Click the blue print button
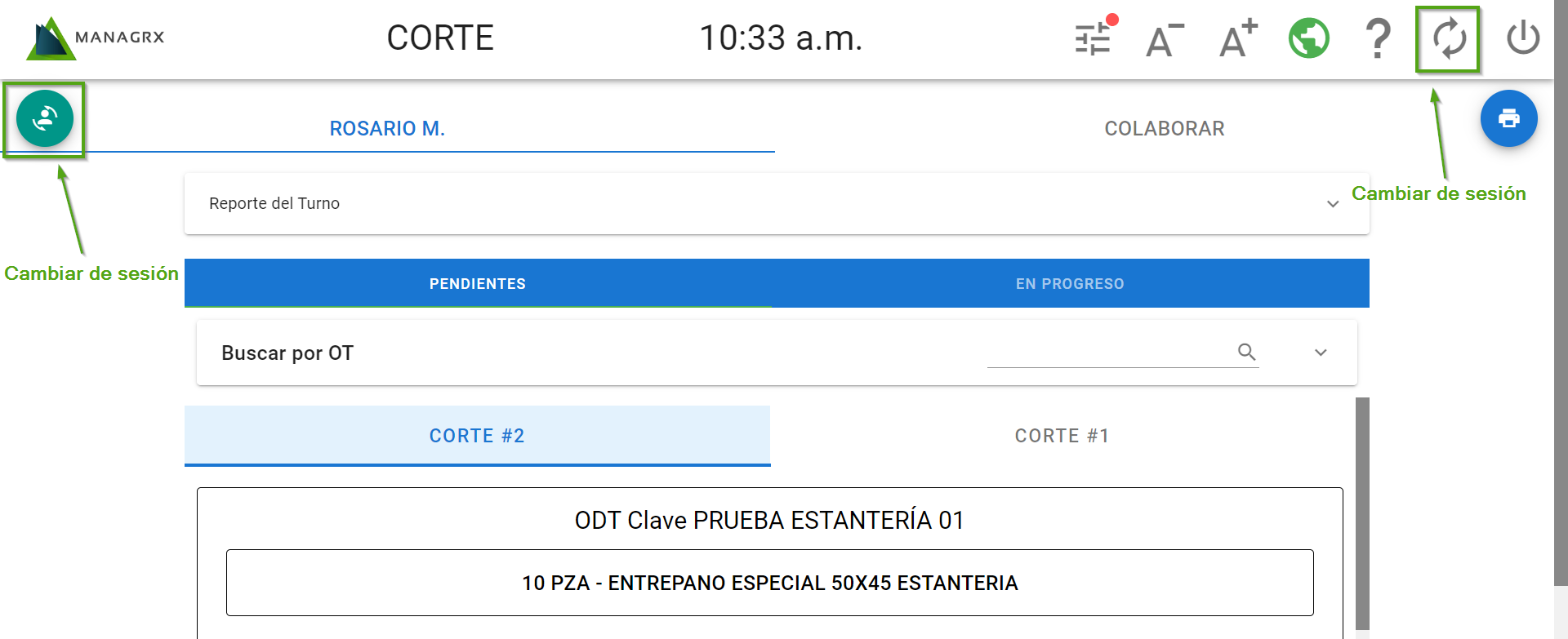 point(1508,119)
